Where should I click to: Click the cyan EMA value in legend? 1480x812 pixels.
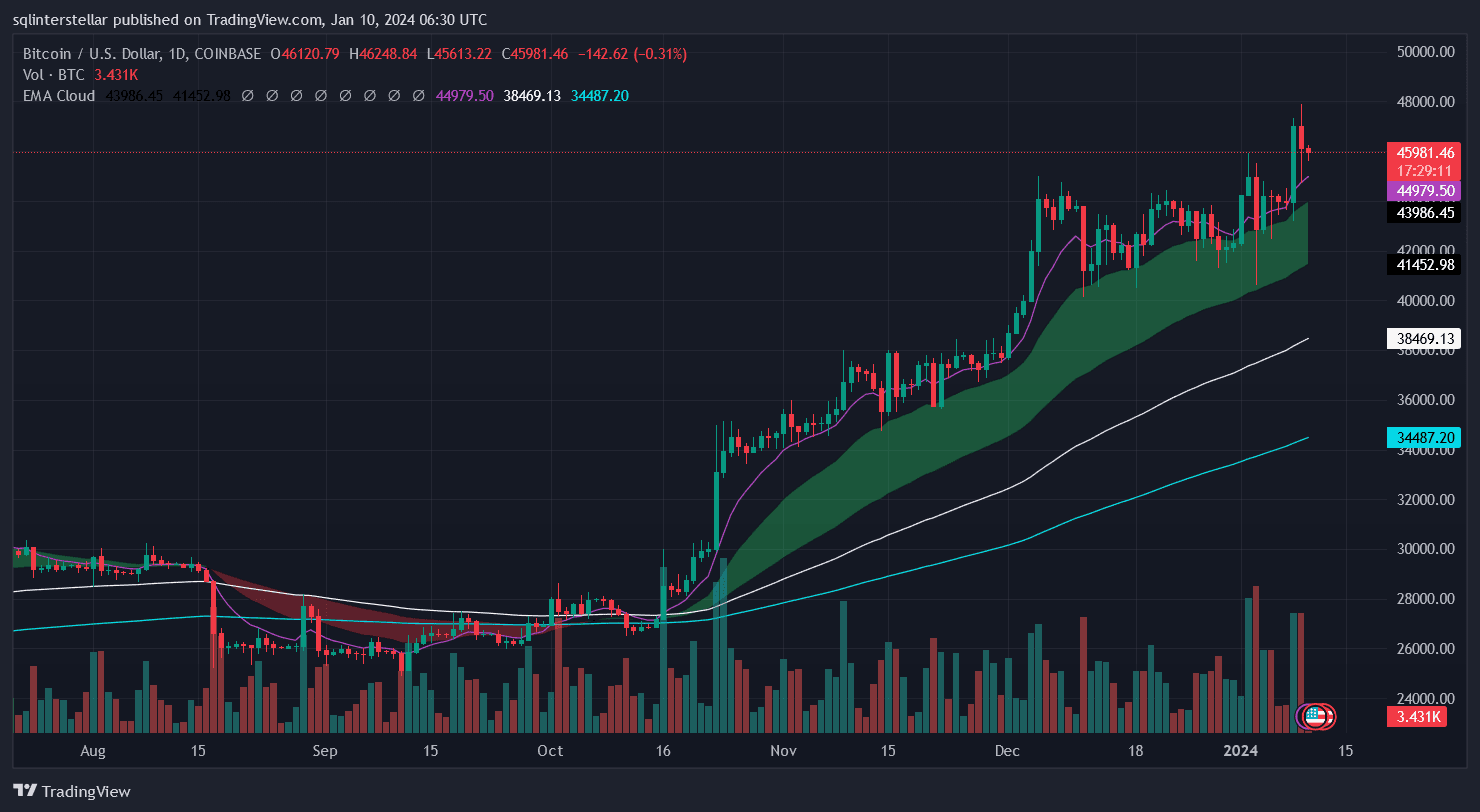click(599, 96)
